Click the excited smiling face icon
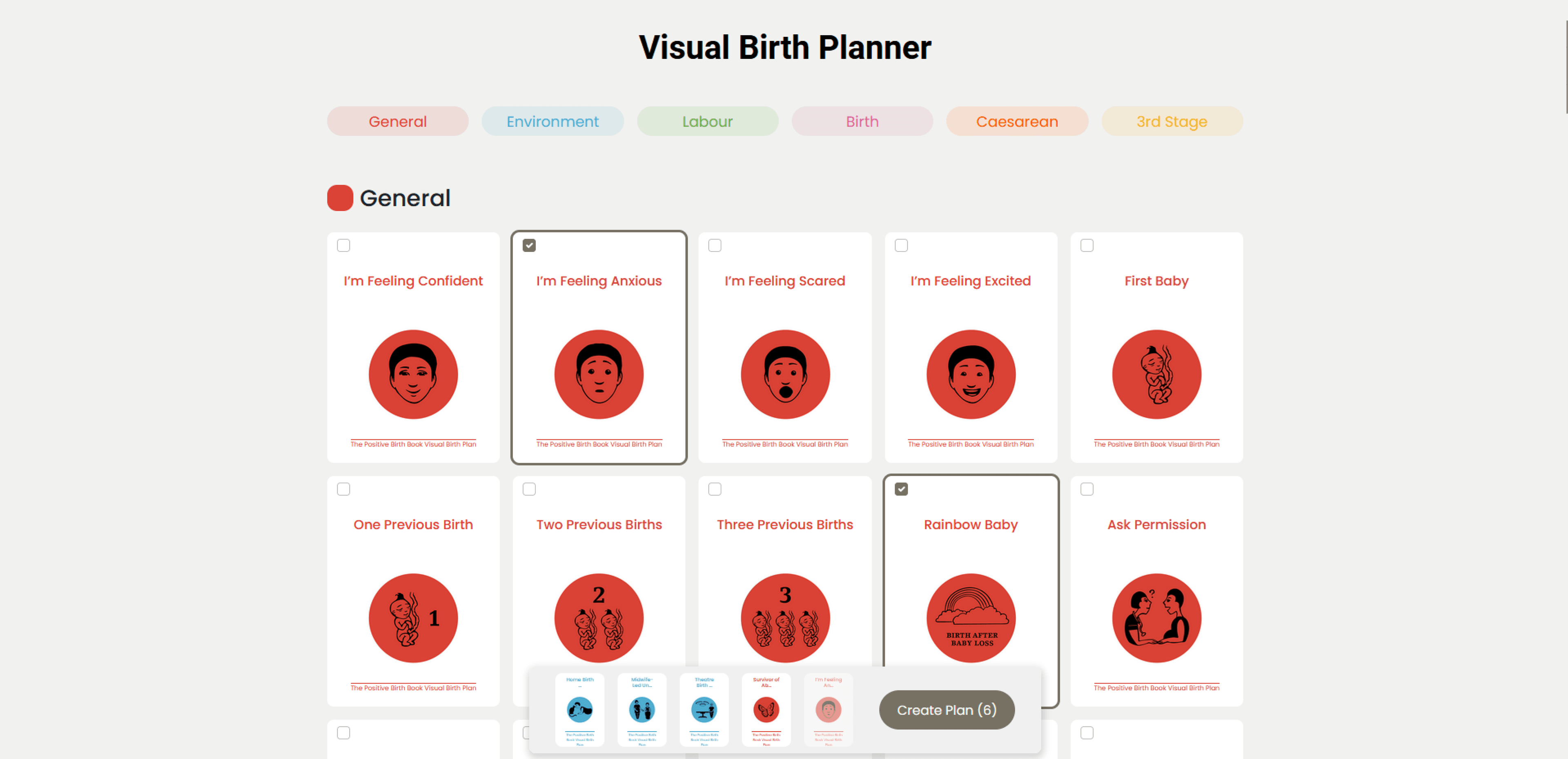This screenshot has width=1568, height=759. pyautogui.click(x=970, y=374)
